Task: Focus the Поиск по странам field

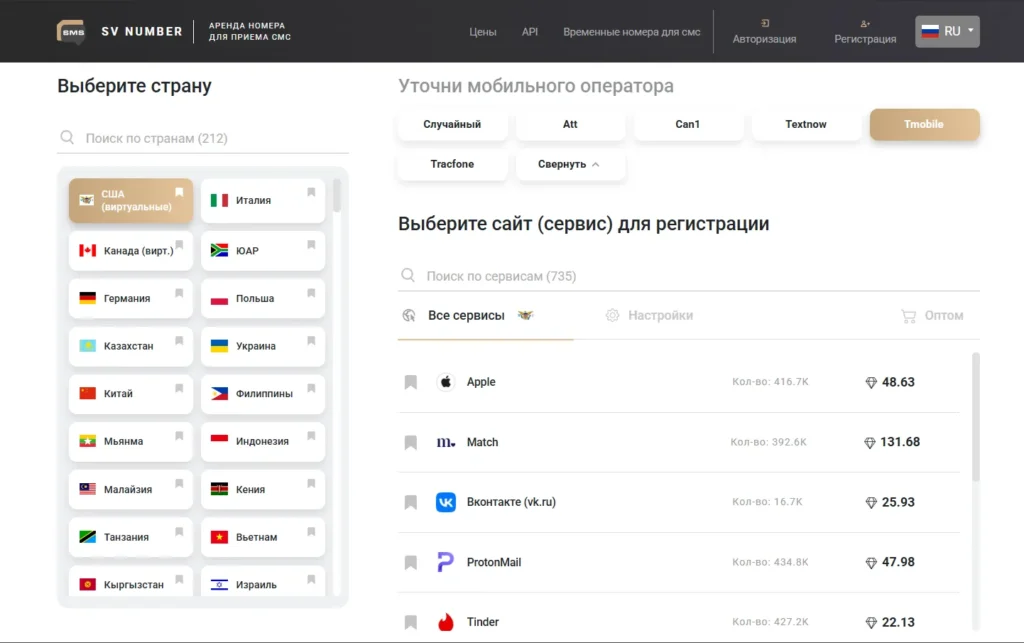Action: coord(202,138)
